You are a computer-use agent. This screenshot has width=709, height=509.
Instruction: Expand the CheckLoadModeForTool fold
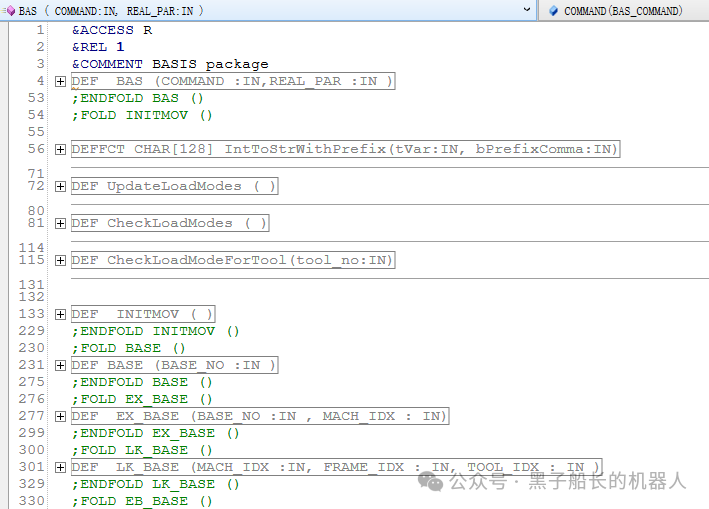click(x=61, y=260)
